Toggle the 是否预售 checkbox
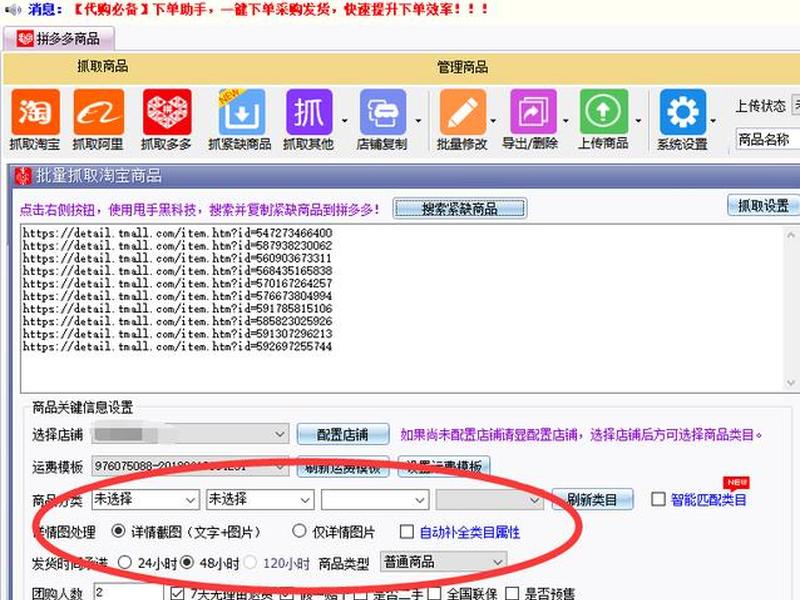Image resolution: width=800 pixels, height=600 pixels. point(512,593)
